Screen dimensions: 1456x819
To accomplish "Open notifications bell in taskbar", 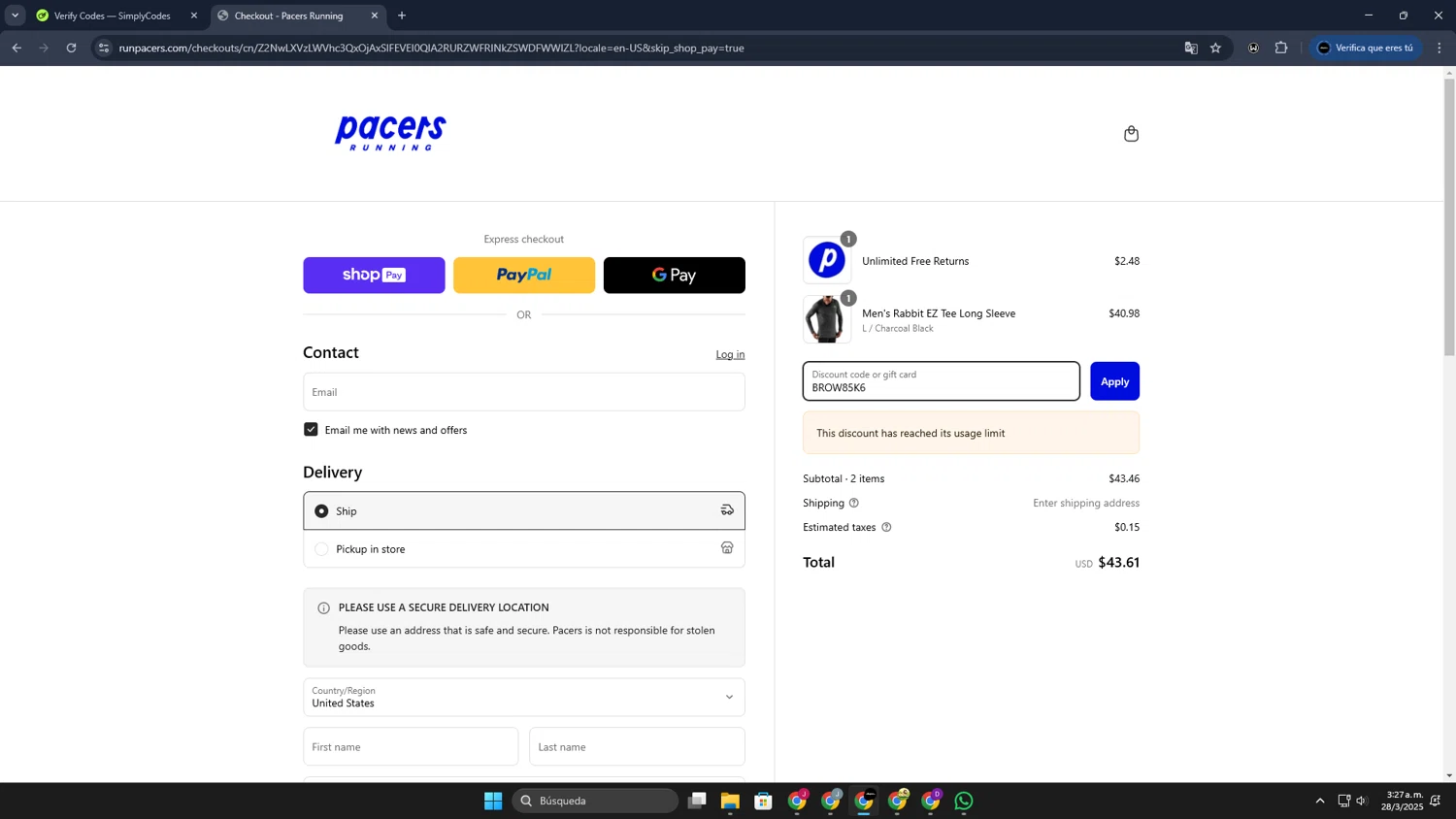I will (x=1435, y=801).
